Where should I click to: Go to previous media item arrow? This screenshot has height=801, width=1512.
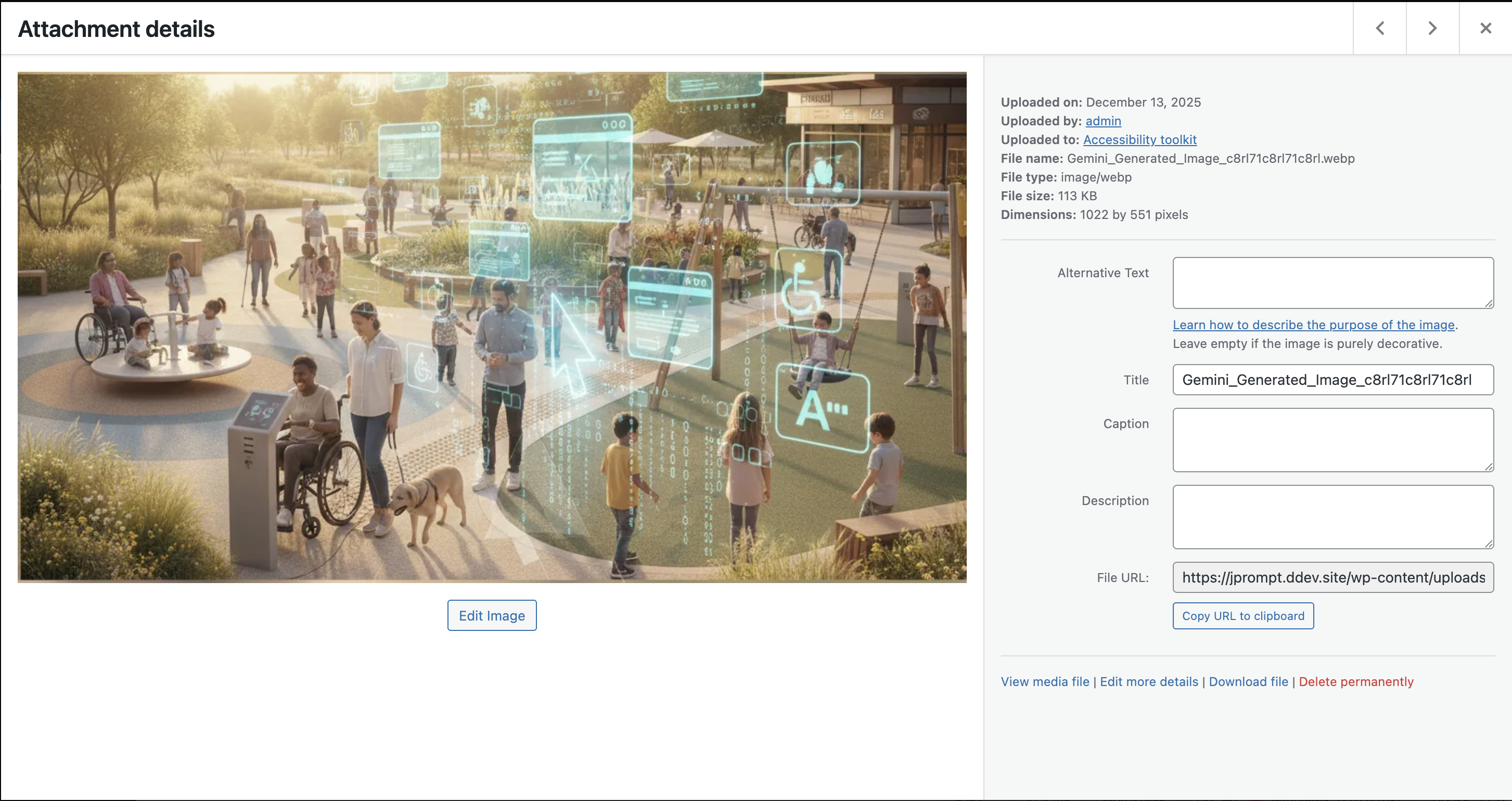pos(1380,28)
